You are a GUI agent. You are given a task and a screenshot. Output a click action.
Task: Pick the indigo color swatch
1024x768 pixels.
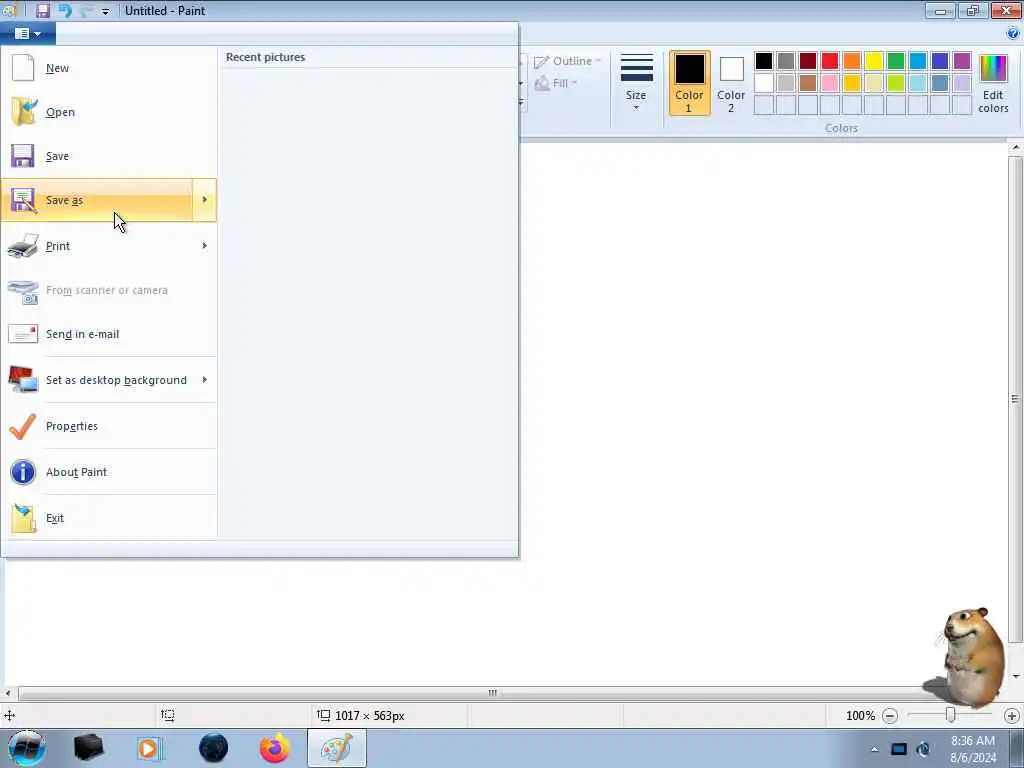coord(940,61)
